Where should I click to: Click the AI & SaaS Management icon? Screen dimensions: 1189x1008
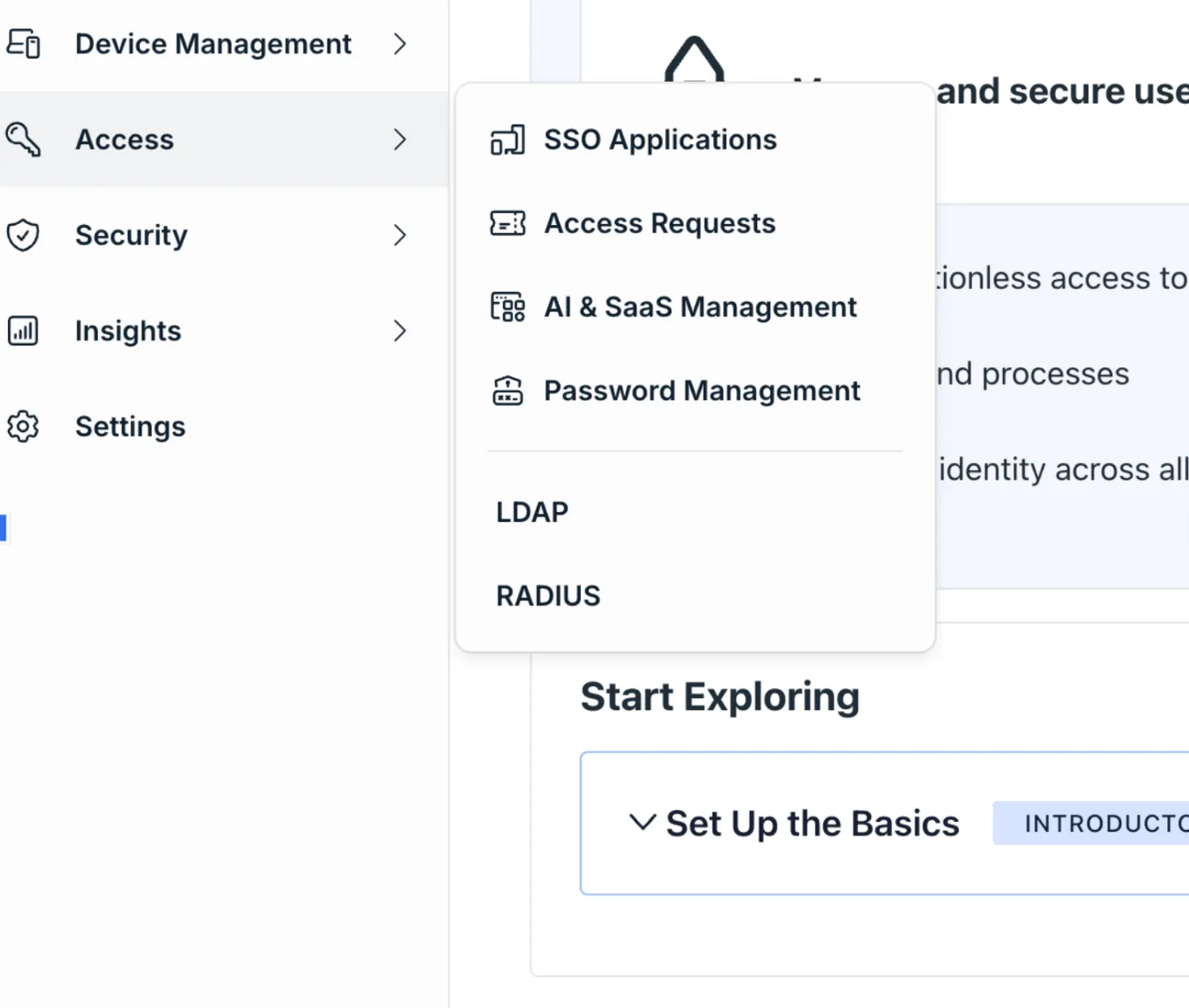click(508, 307)
